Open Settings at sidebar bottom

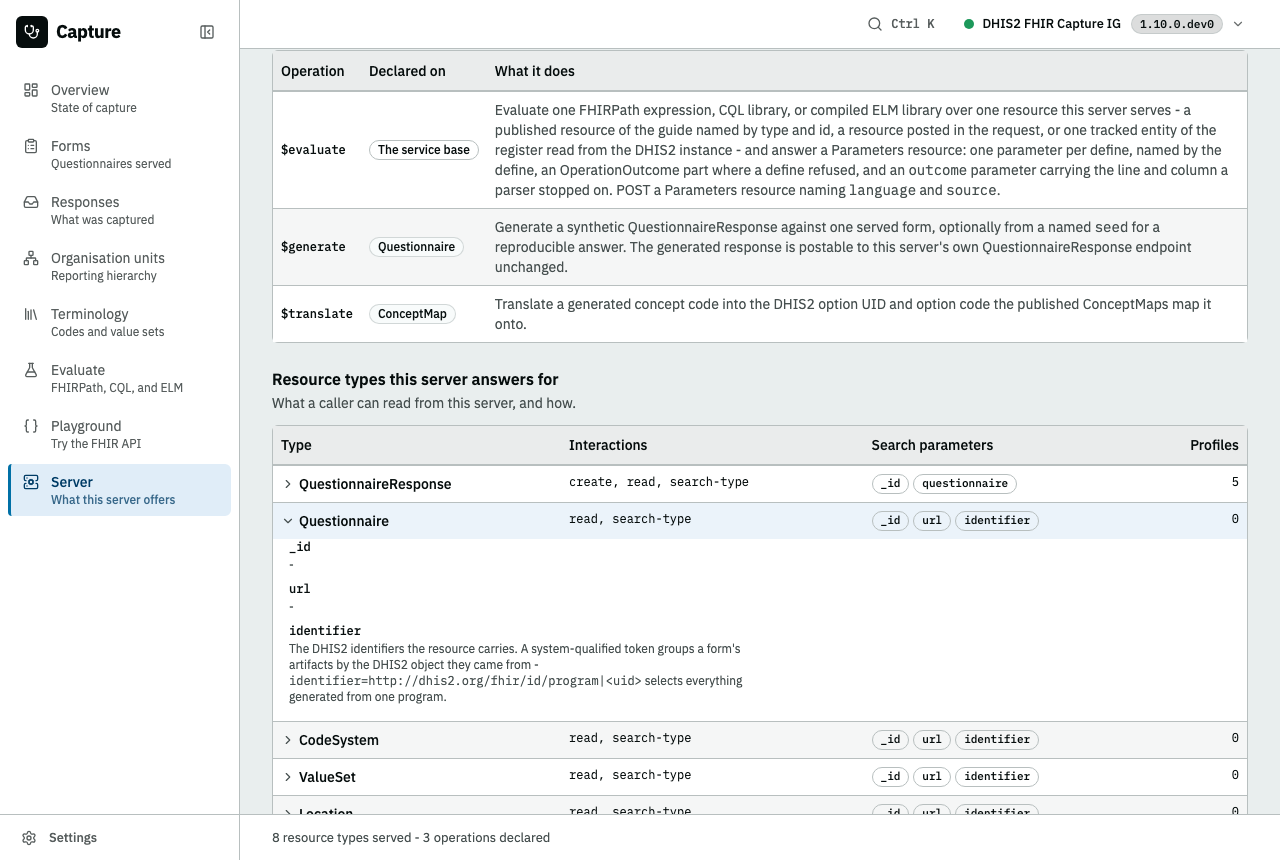coord(119,838)
